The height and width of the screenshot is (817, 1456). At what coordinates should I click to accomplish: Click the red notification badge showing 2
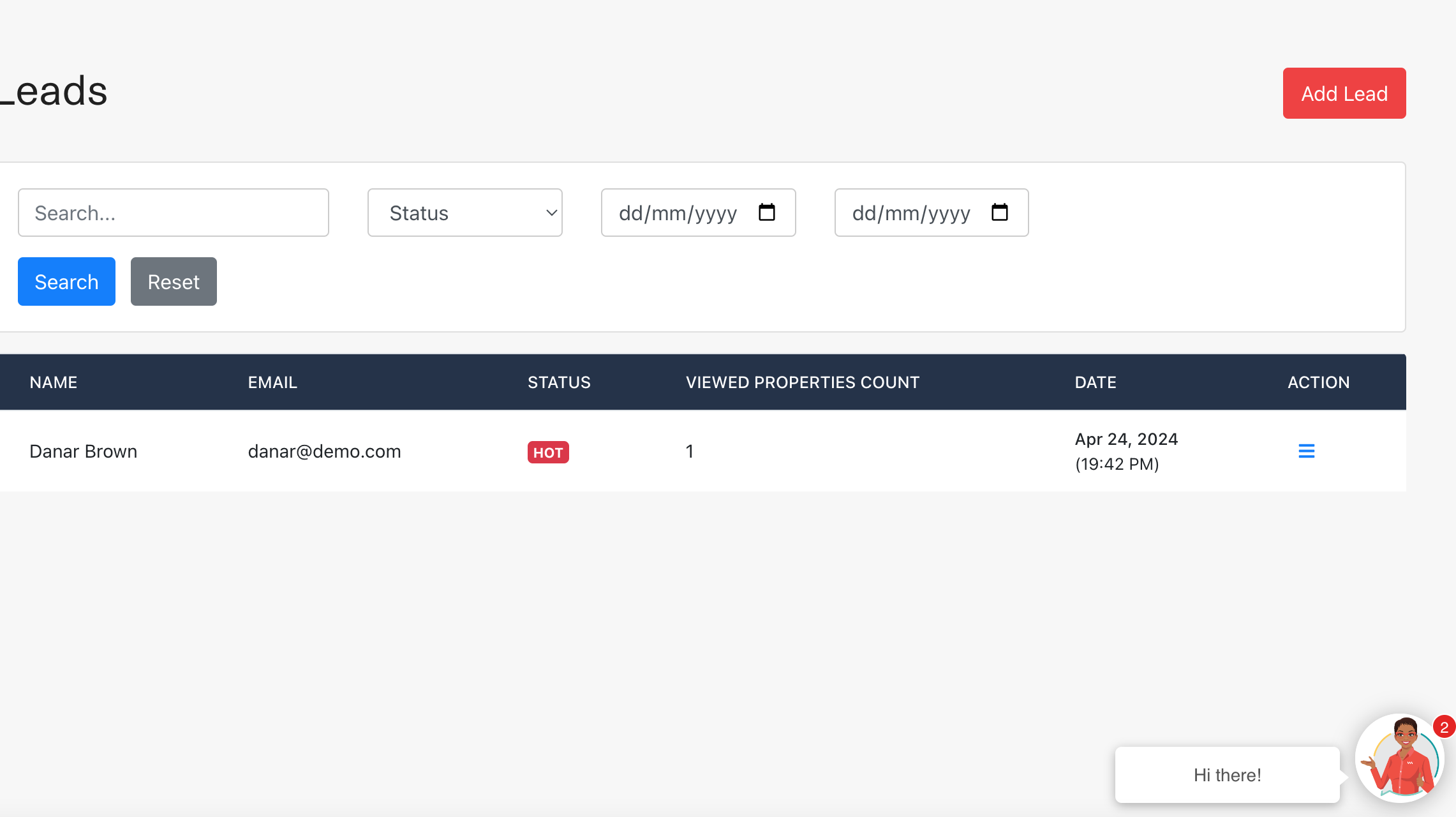click(x=1443, y=726)
